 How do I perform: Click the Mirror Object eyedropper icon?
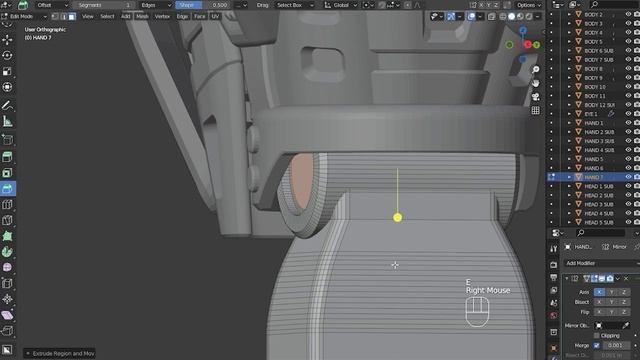[x=625, y=325]
